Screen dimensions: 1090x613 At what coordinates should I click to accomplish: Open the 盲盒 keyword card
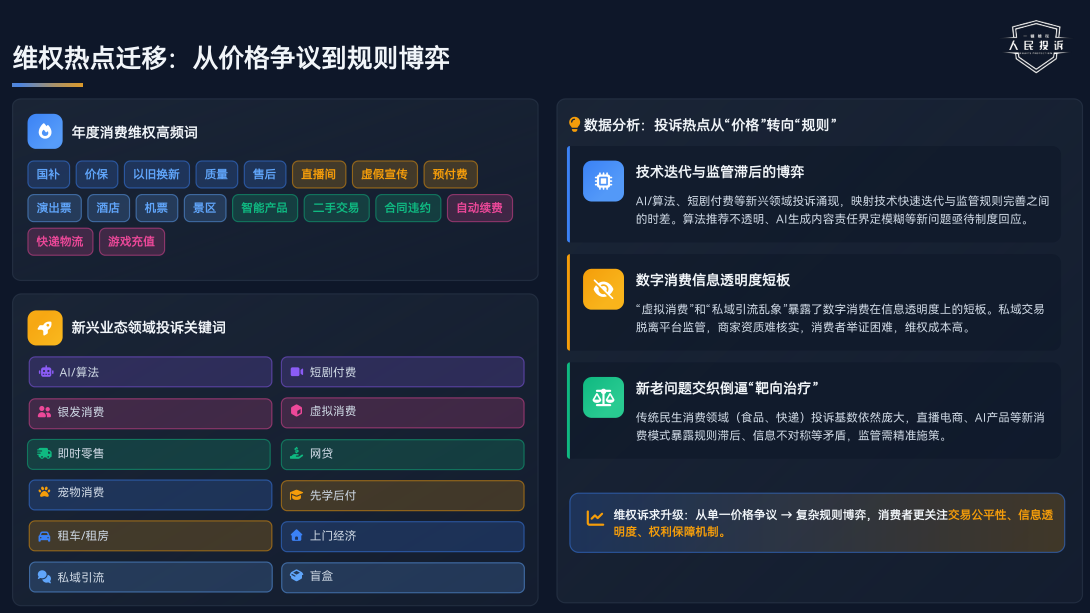(x=402, y=577)
